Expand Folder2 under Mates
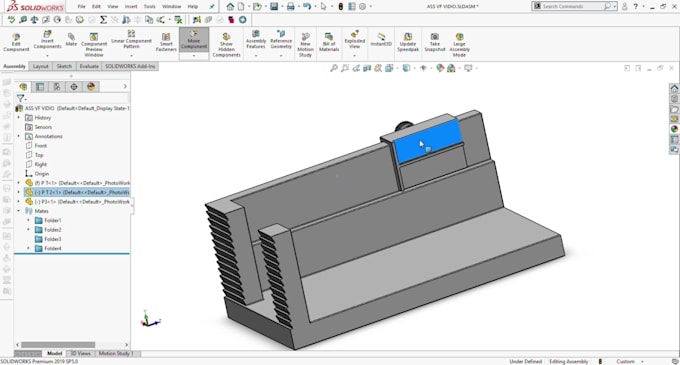Image resolution: width=680 pixels, height=365 pixels. pyautogui.click(x=29, y=229)
